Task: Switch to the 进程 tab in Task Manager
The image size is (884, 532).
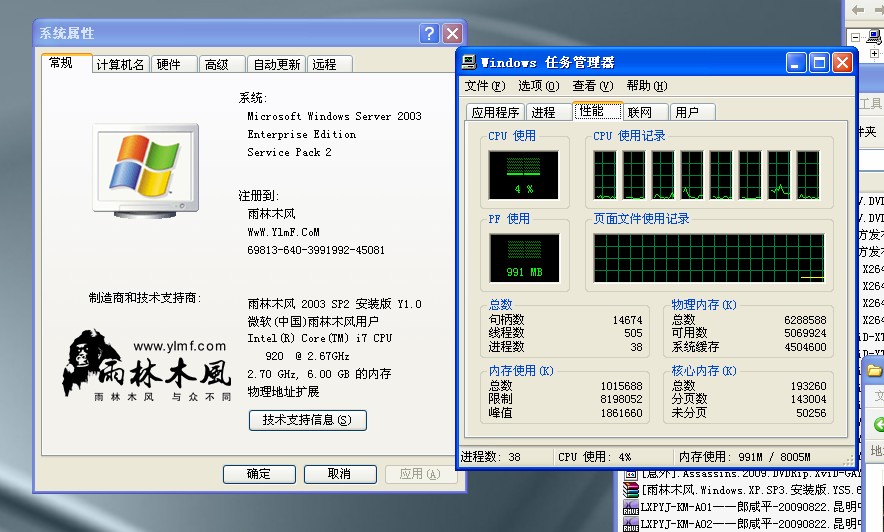Action: 548,112
